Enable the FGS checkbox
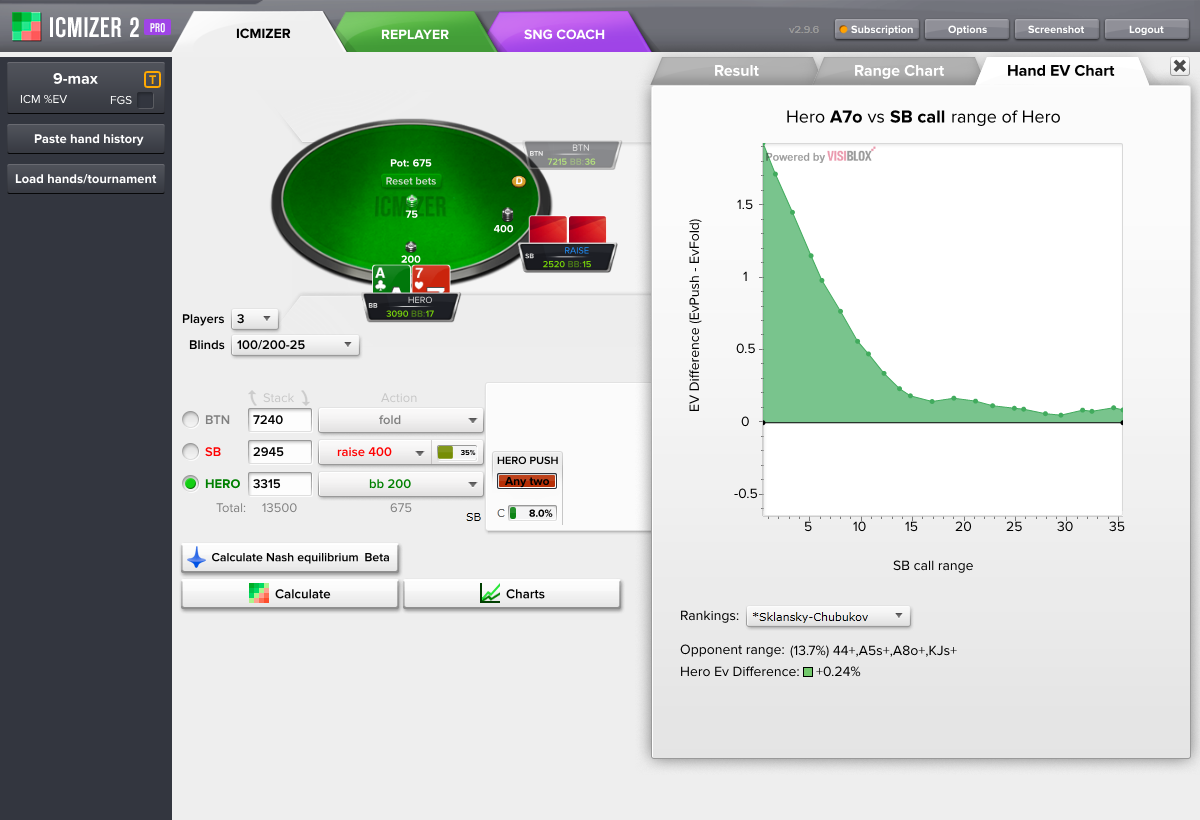This screenshot has height=820, width=1200. click(145, 100)
